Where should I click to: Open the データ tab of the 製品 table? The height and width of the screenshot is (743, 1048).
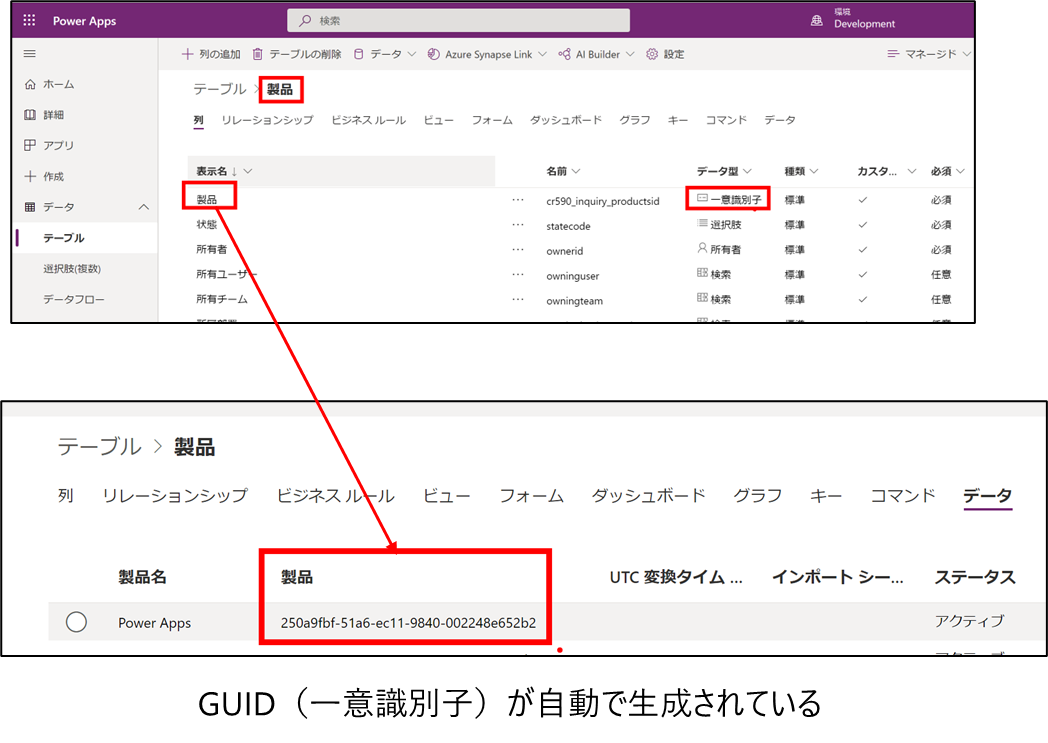tap(988, 495)
